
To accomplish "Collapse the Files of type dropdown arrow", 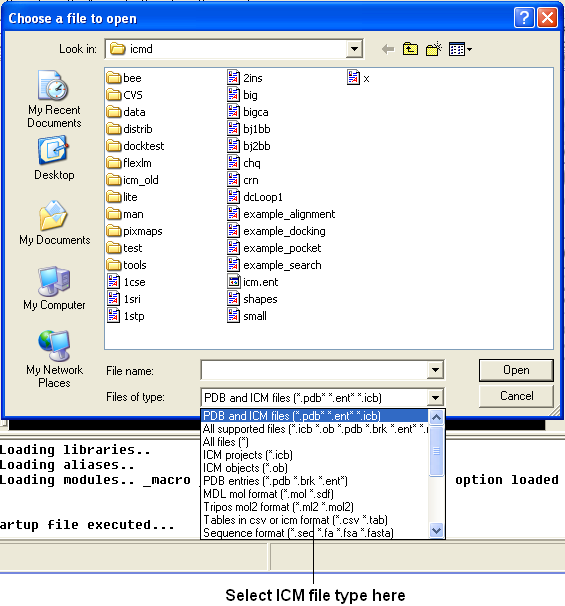I will click(435, 398).
